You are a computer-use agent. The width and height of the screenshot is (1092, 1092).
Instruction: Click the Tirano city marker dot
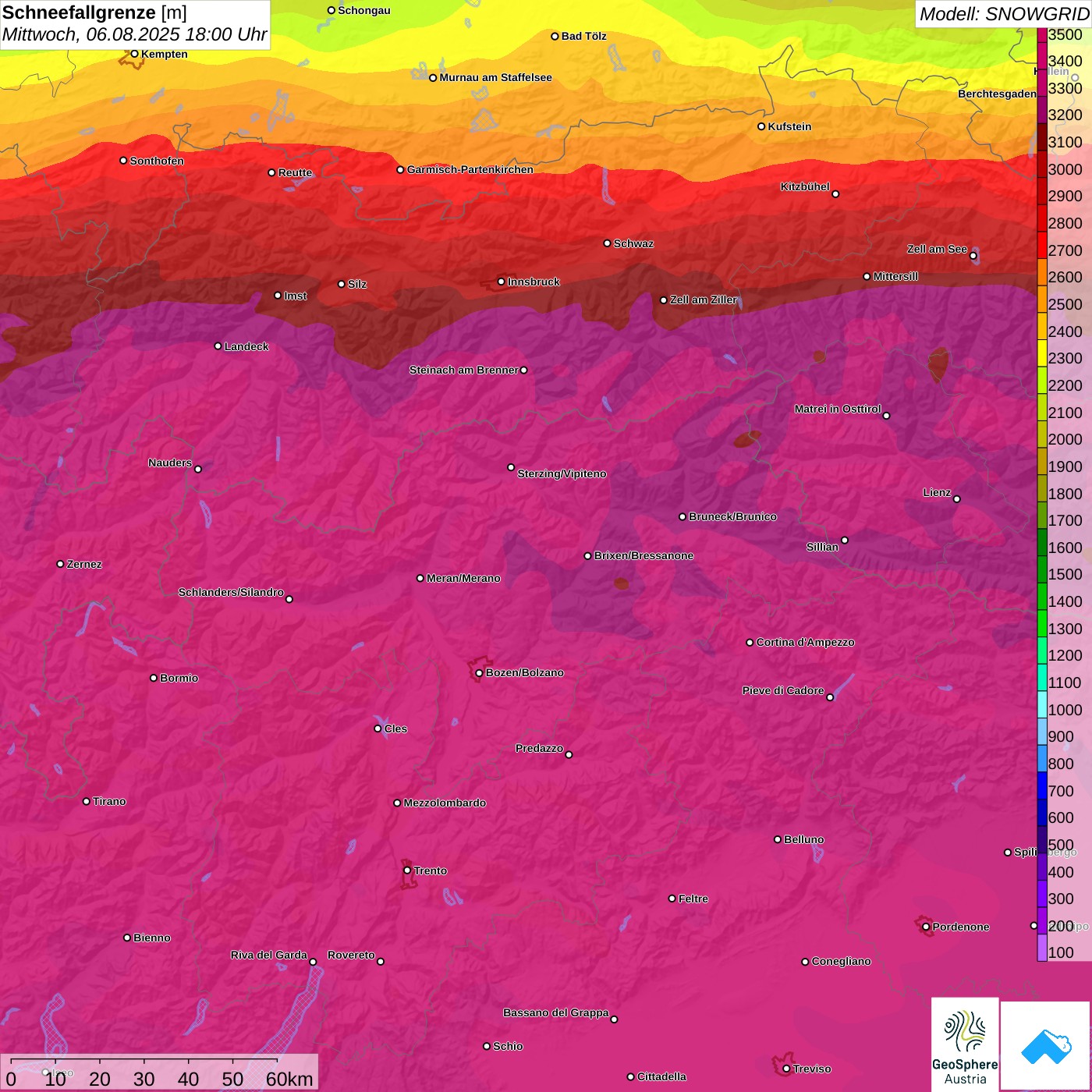[86, 801]
